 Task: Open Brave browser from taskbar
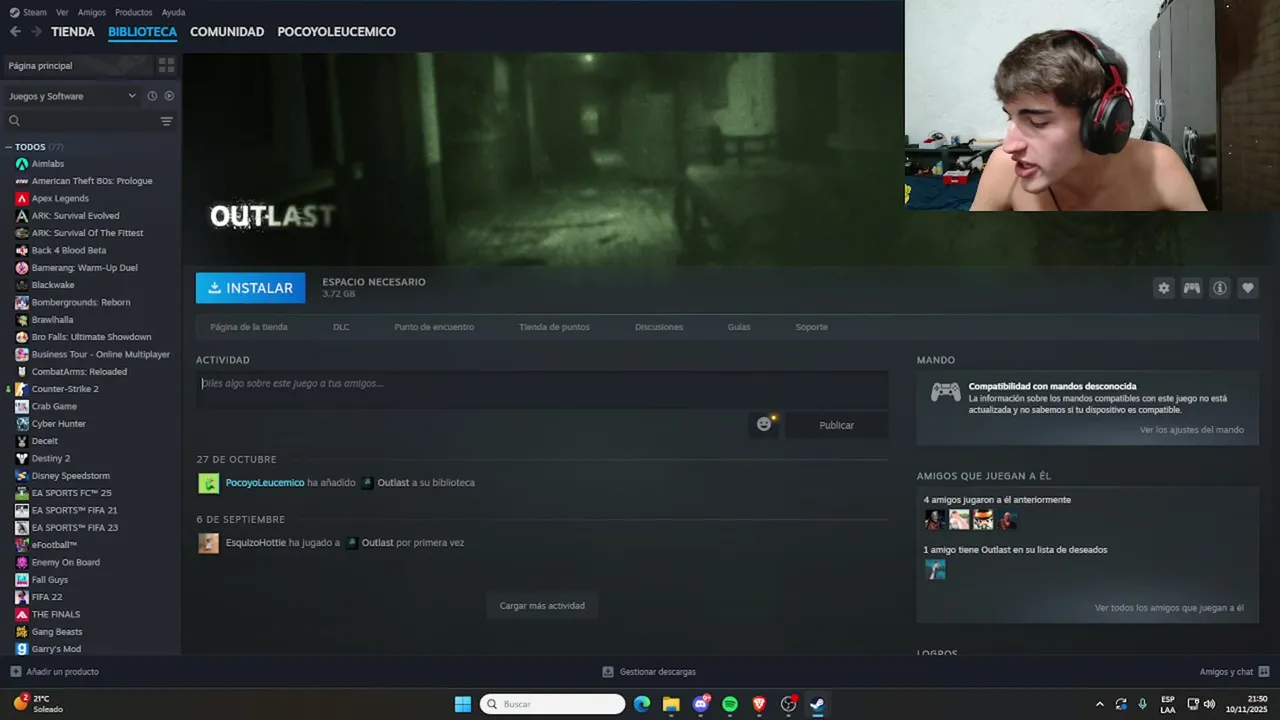[759, 704]
